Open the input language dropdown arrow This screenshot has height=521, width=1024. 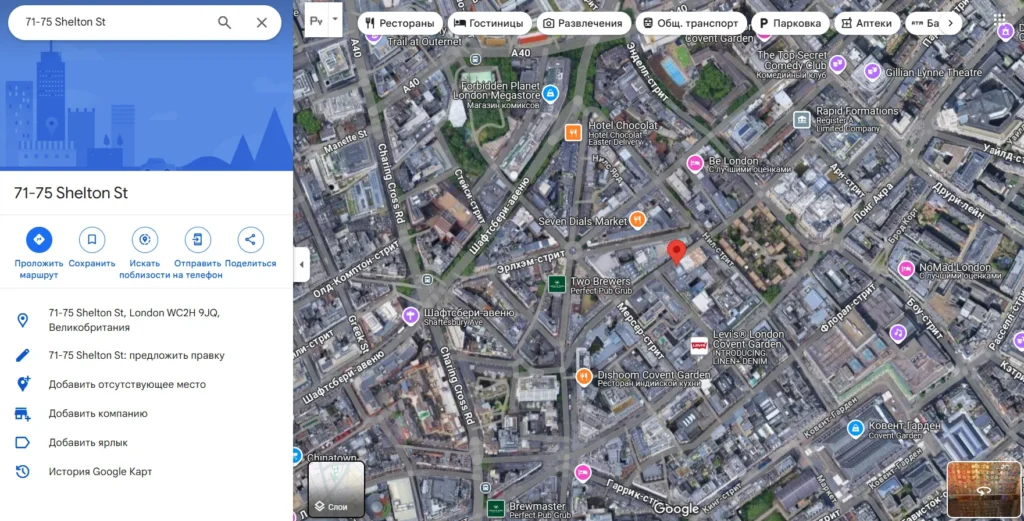(x=335, y=19)
